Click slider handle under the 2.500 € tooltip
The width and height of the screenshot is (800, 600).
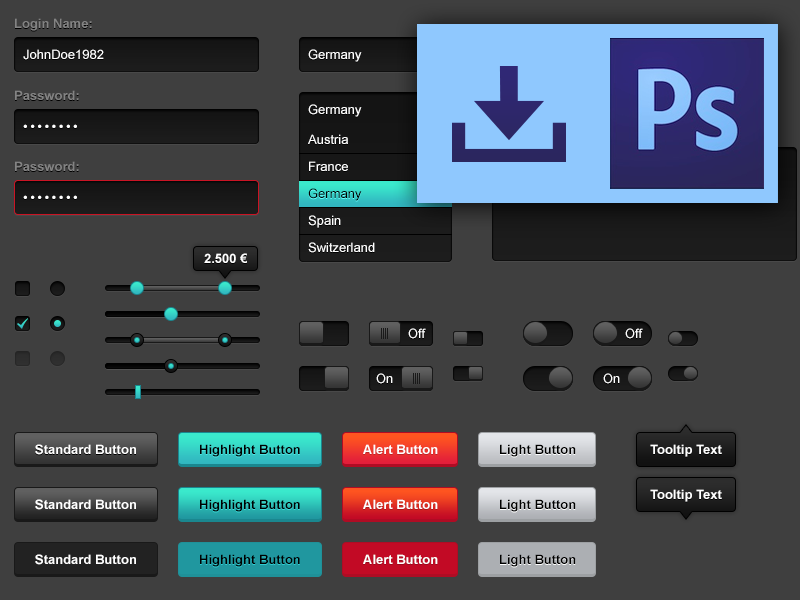click(x=225, y=288)
